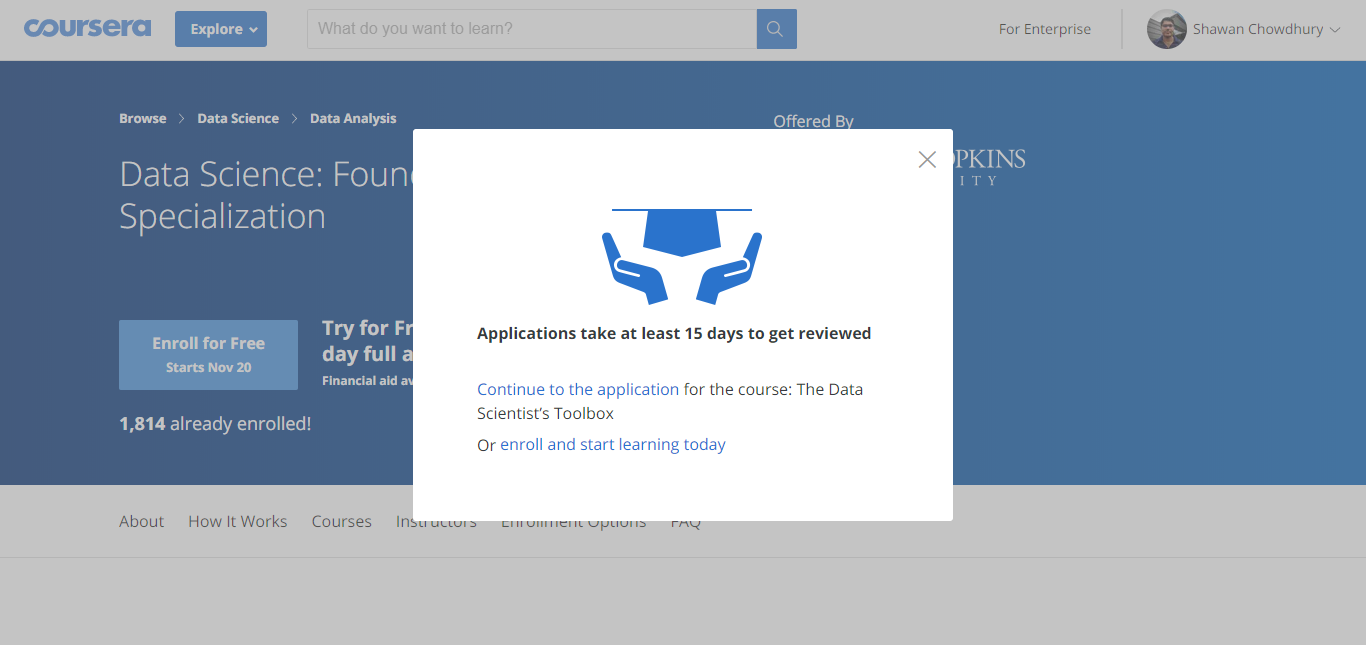The image size is (1366, 645).
Task: Choose "enroll and start learning today" link
Action: point(613,444)
